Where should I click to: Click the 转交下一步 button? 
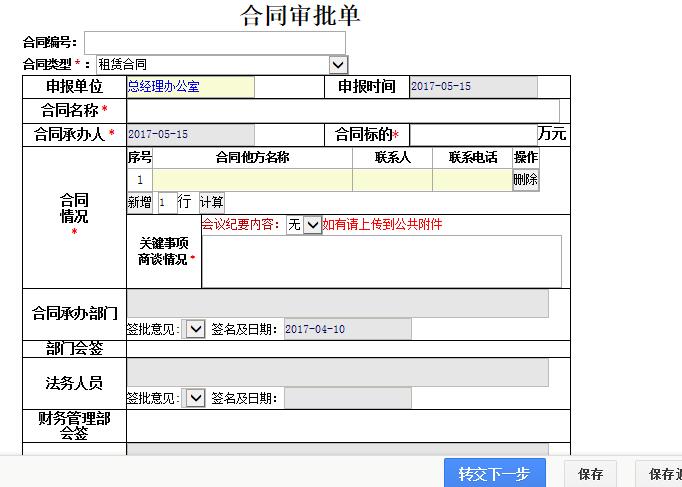pyautogui.click(x=494, y=473)
